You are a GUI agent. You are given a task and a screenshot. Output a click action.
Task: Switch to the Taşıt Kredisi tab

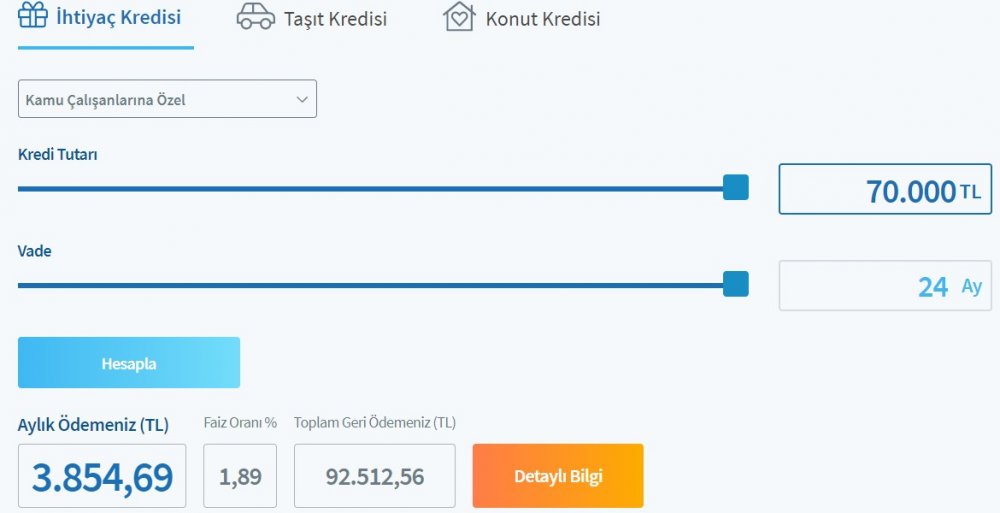pos(335,19)
